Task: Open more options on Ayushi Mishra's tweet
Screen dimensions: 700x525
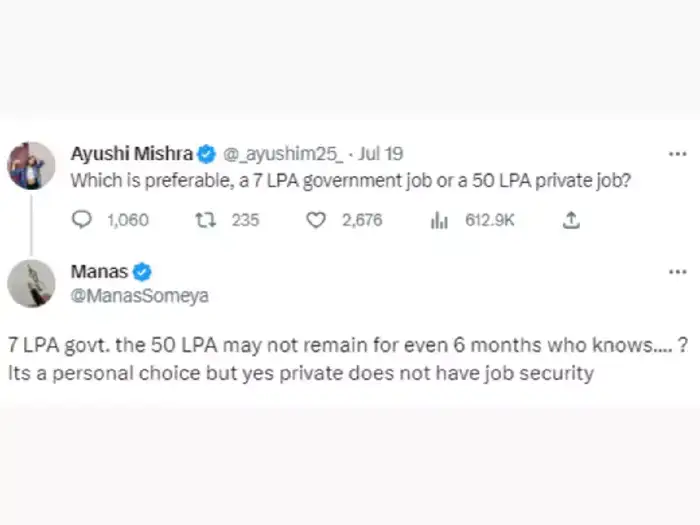Action: pos(677,154)
